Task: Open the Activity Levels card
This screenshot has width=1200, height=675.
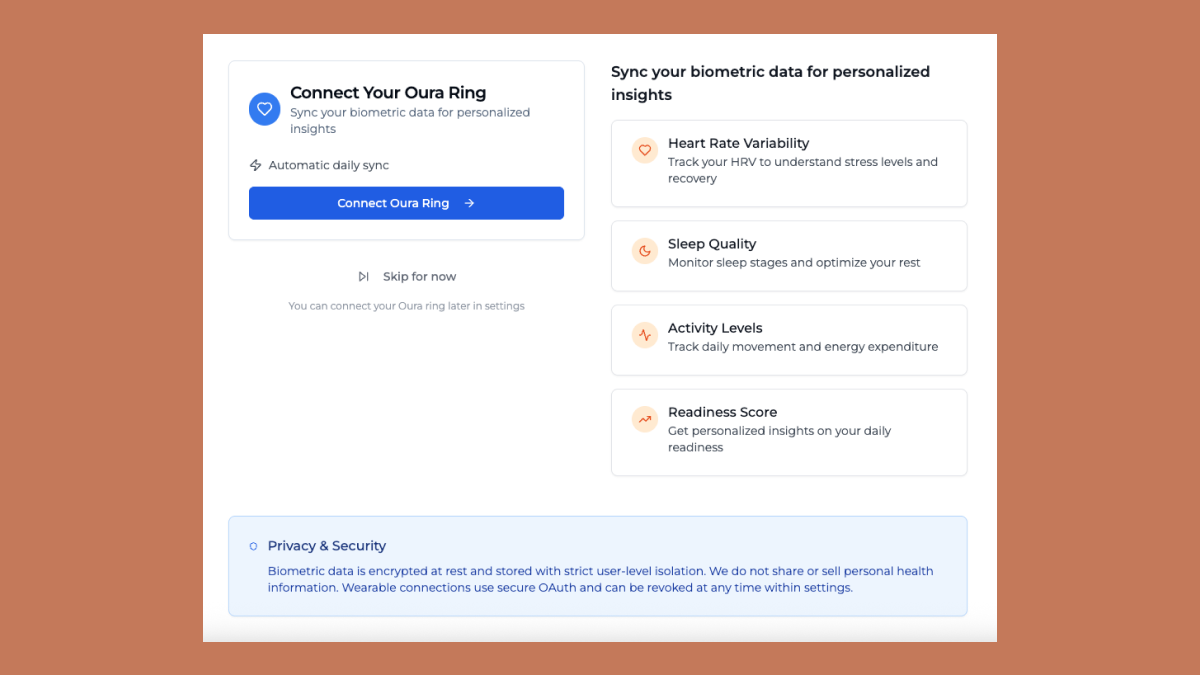Action: tap(789, 340)
